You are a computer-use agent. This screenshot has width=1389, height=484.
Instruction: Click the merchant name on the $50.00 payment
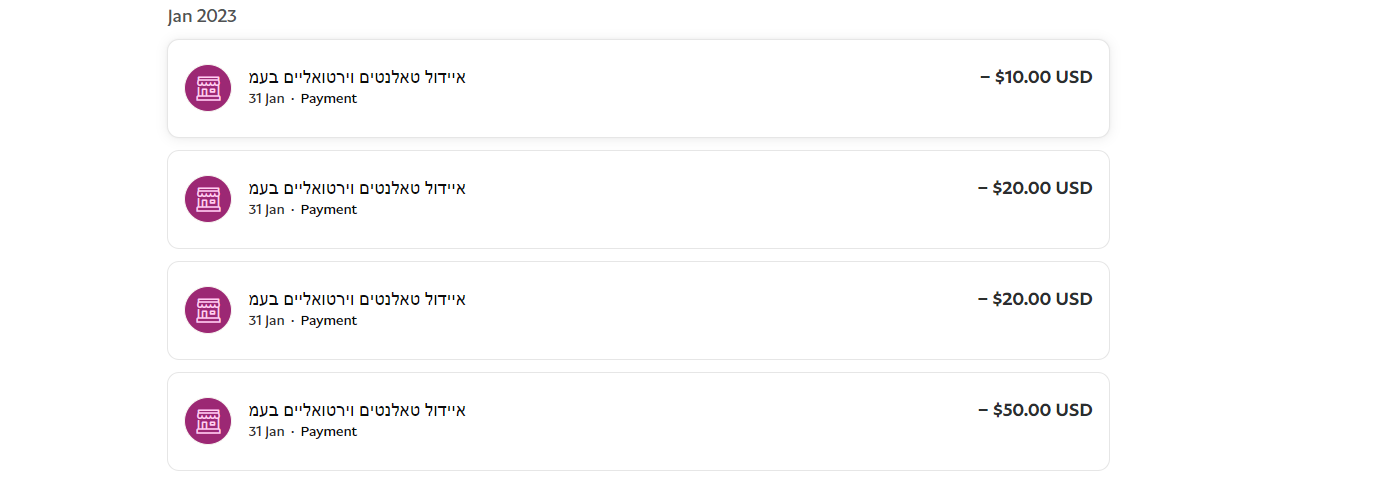(x=357, y=410)
